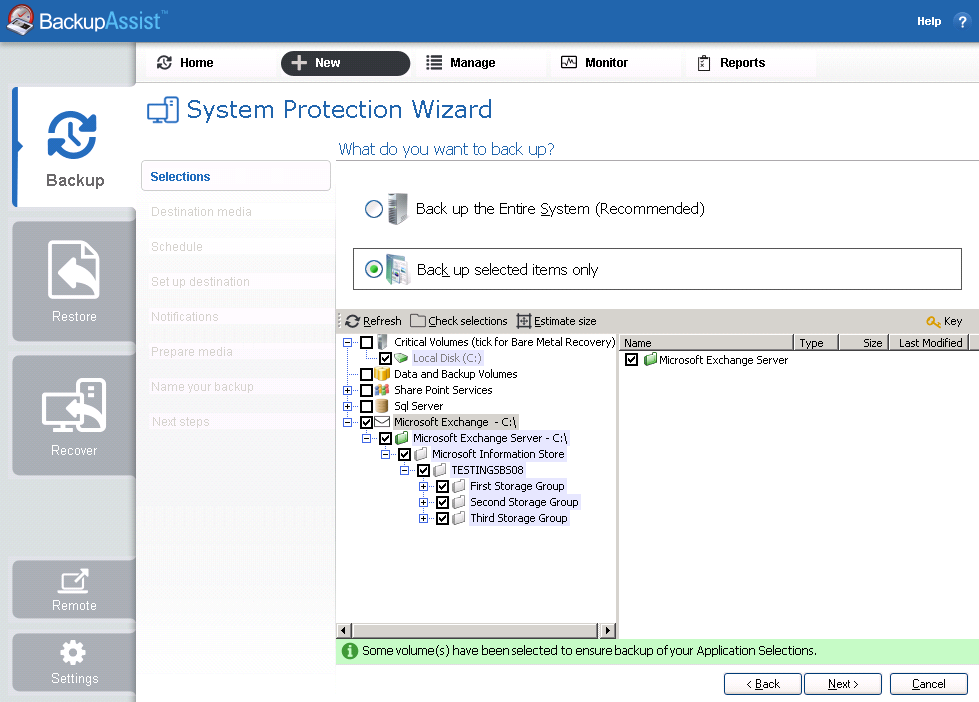979x702 pixels.
Task: Collapse Microsoft Exchange Server - C:\ node
Action: 367,438
